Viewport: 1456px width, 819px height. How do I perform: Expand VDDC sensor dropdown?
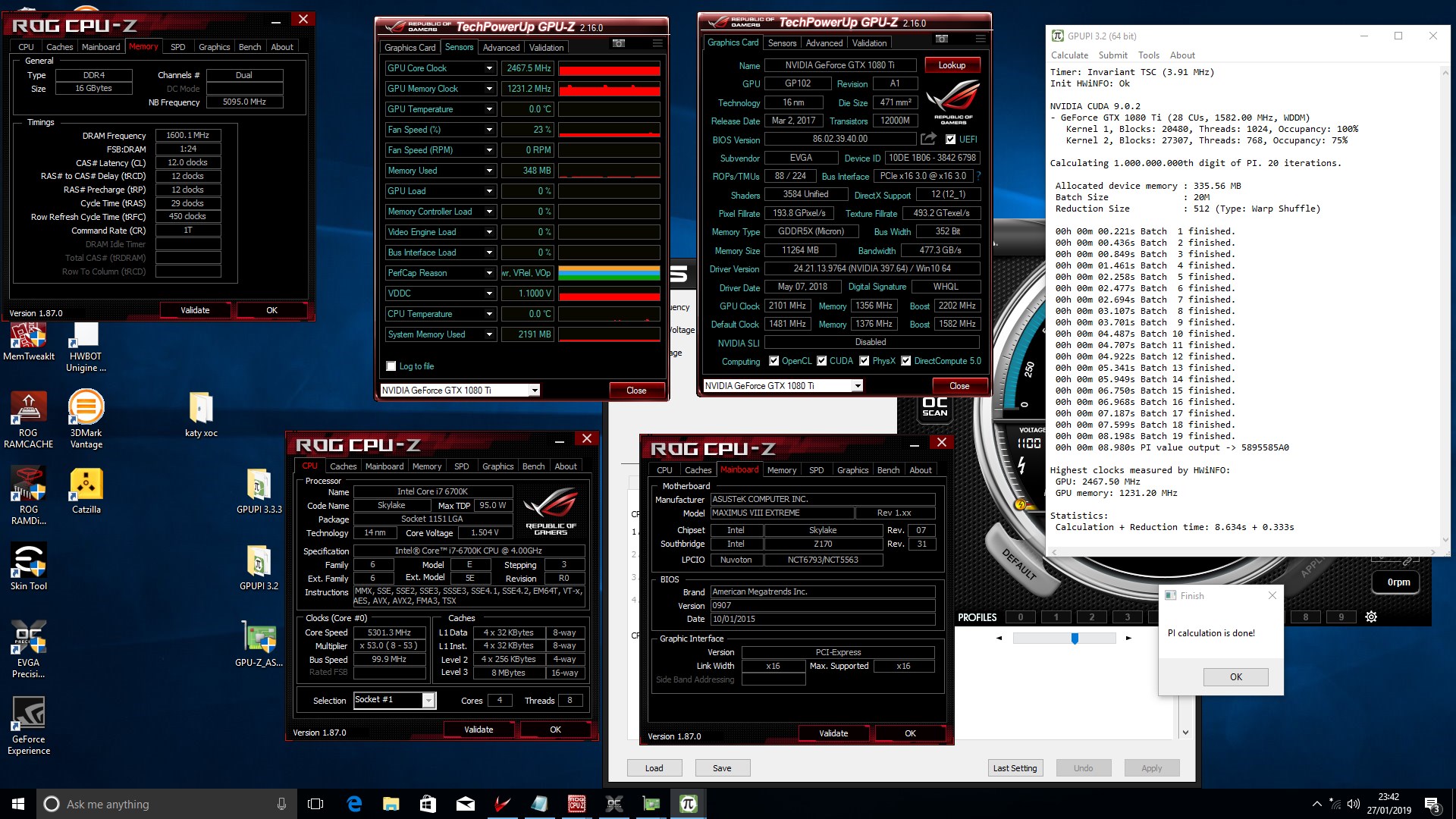click(x=489, y=293)
